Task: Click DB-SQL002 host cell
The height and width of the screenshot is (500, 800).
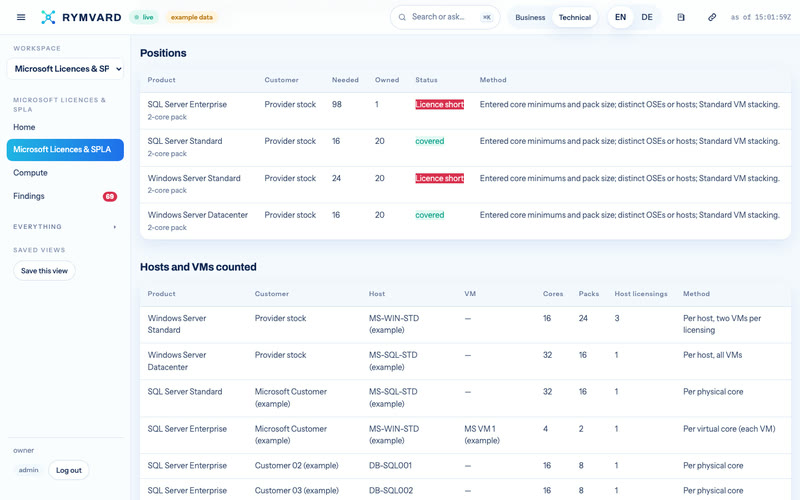Action: pos(391,490)
